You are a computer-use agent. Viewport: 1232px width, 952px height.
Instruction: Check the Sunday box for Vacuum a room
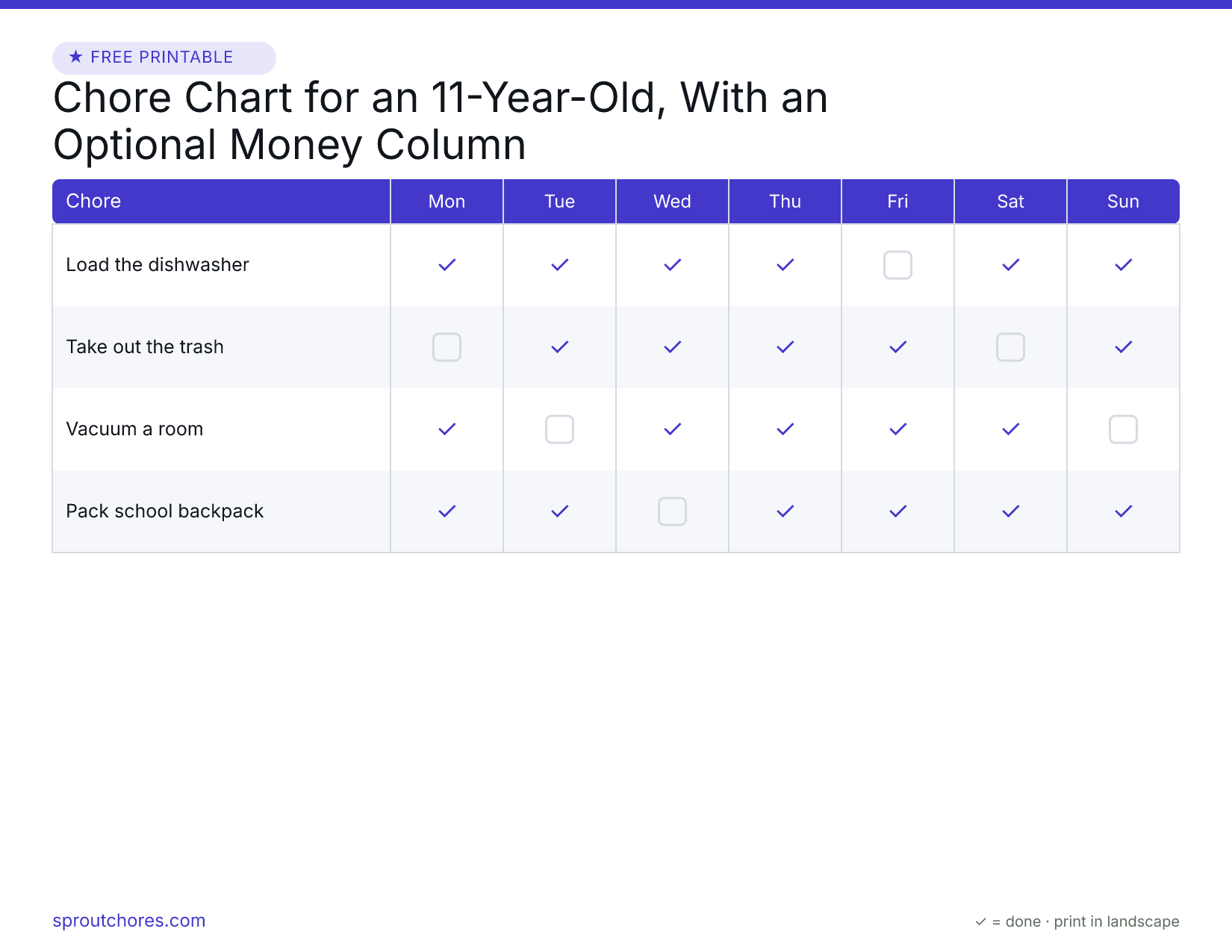pyautogui.click(x=1123, y=429)
